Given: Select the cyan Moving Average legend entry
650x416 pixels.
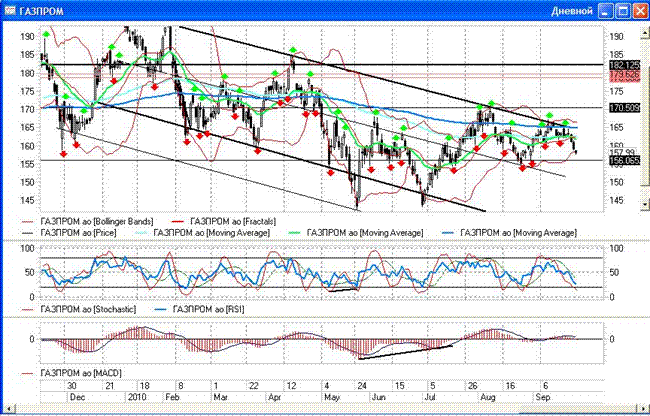Looking at the screenshot, I should tap(203, 233).
